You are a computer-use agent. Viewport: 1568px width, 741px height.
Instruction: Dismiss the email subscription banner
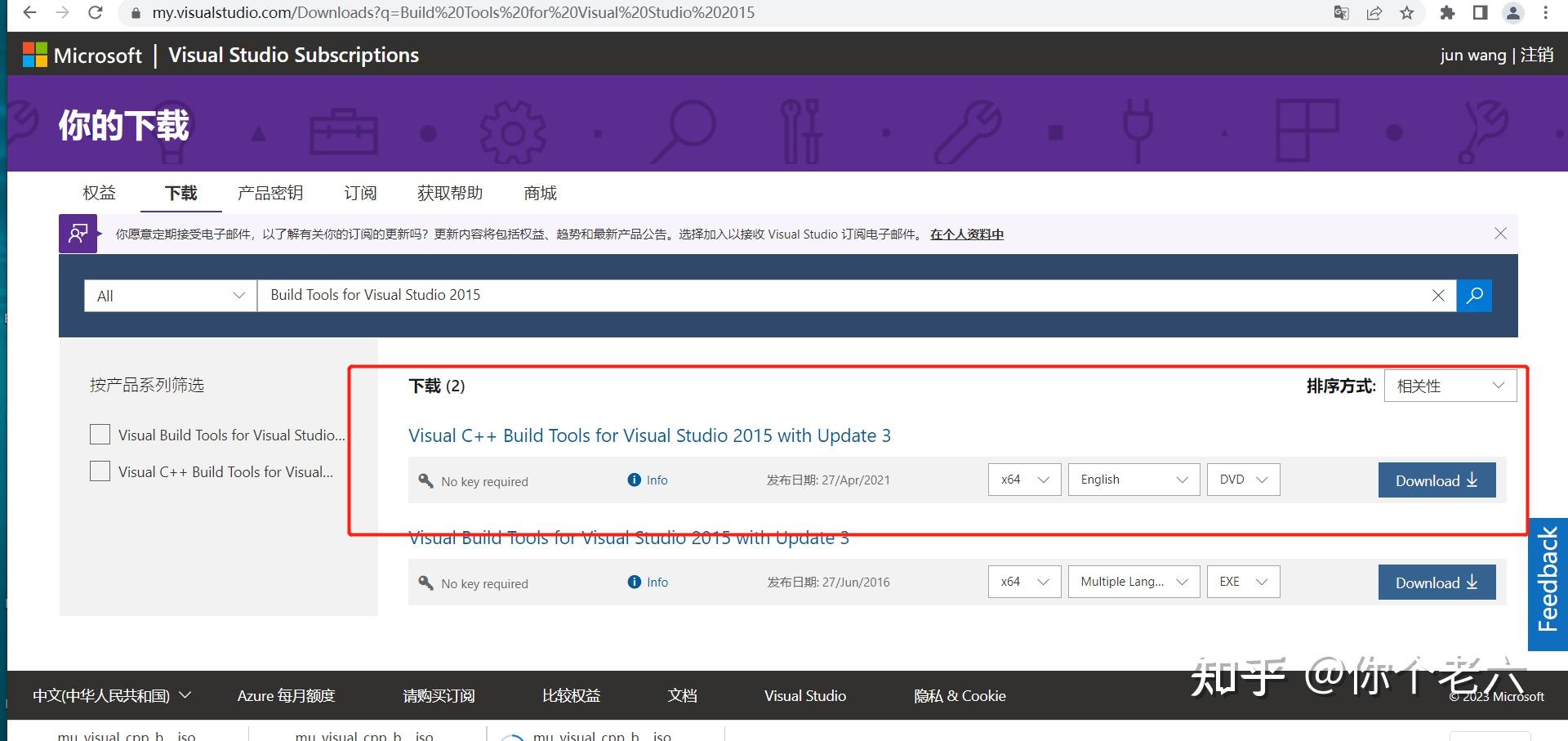point(1500,233)
